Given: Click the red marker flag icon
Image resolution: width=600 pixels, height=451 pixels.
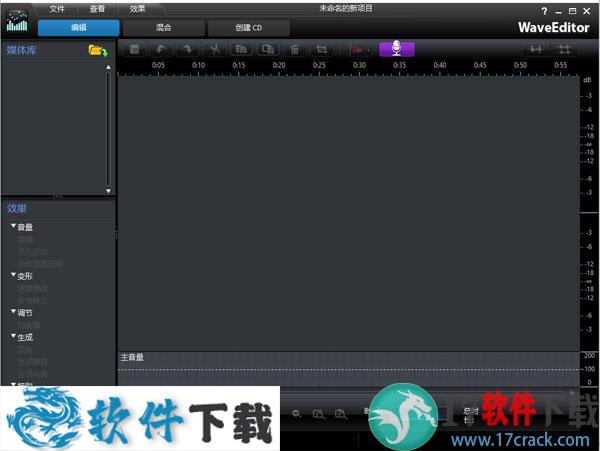Looking at the screenshot, I should (357, 50).
